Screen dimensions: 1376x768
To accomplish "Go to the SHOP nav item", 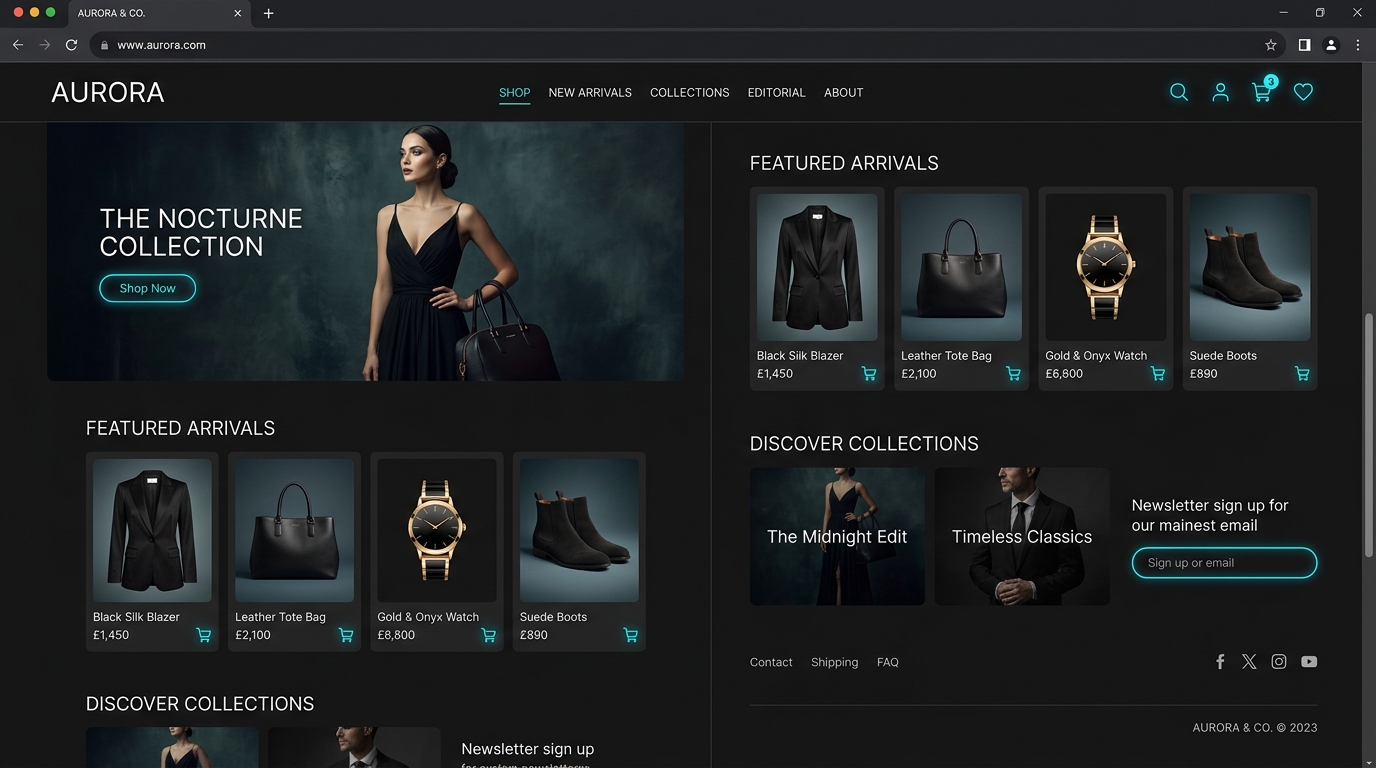I will pos(515,93).
